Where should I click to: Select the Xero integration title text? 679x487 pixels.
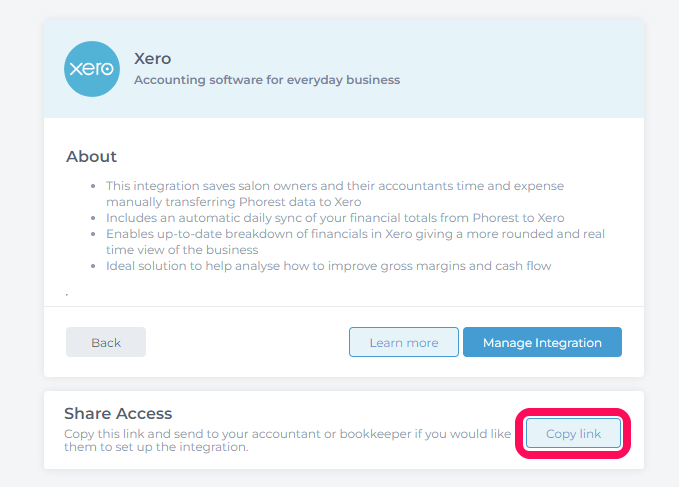tap(152, 58)
